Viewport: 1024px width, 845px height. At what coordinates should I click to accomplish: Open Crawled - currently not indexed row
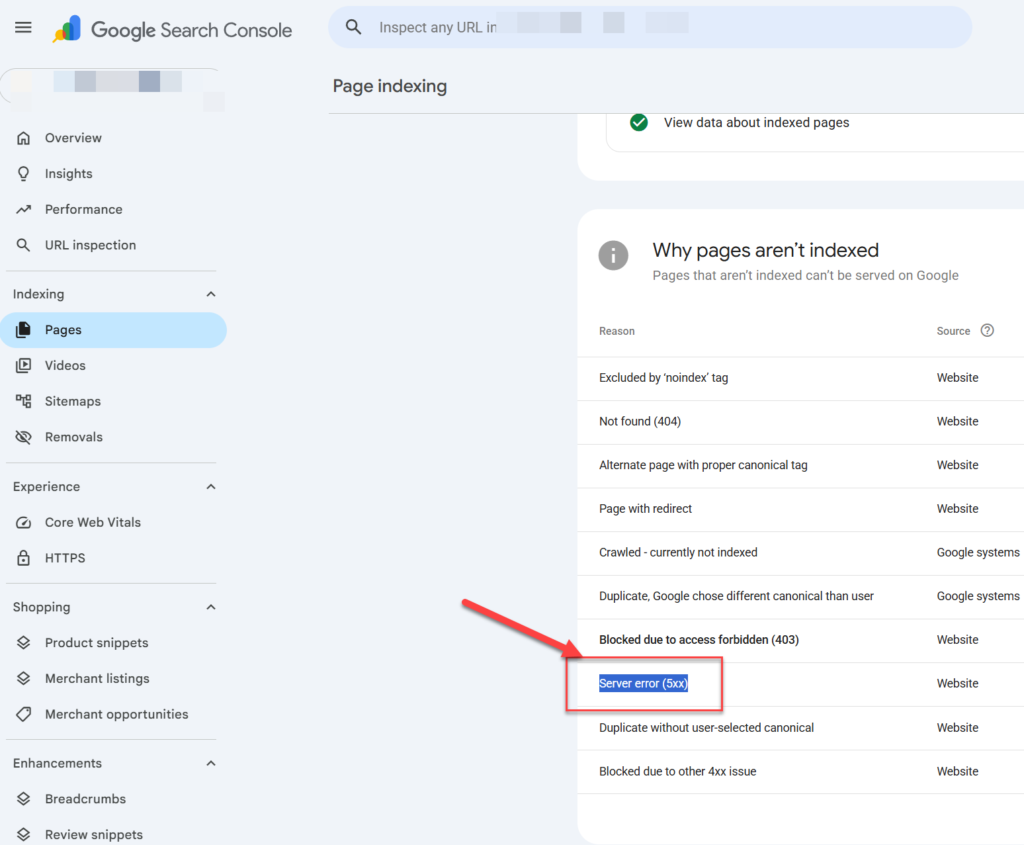pos(801,553)
